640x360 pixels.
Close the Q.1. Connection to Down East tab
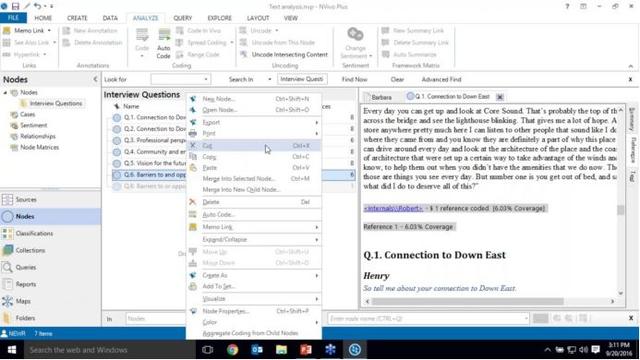500,97
